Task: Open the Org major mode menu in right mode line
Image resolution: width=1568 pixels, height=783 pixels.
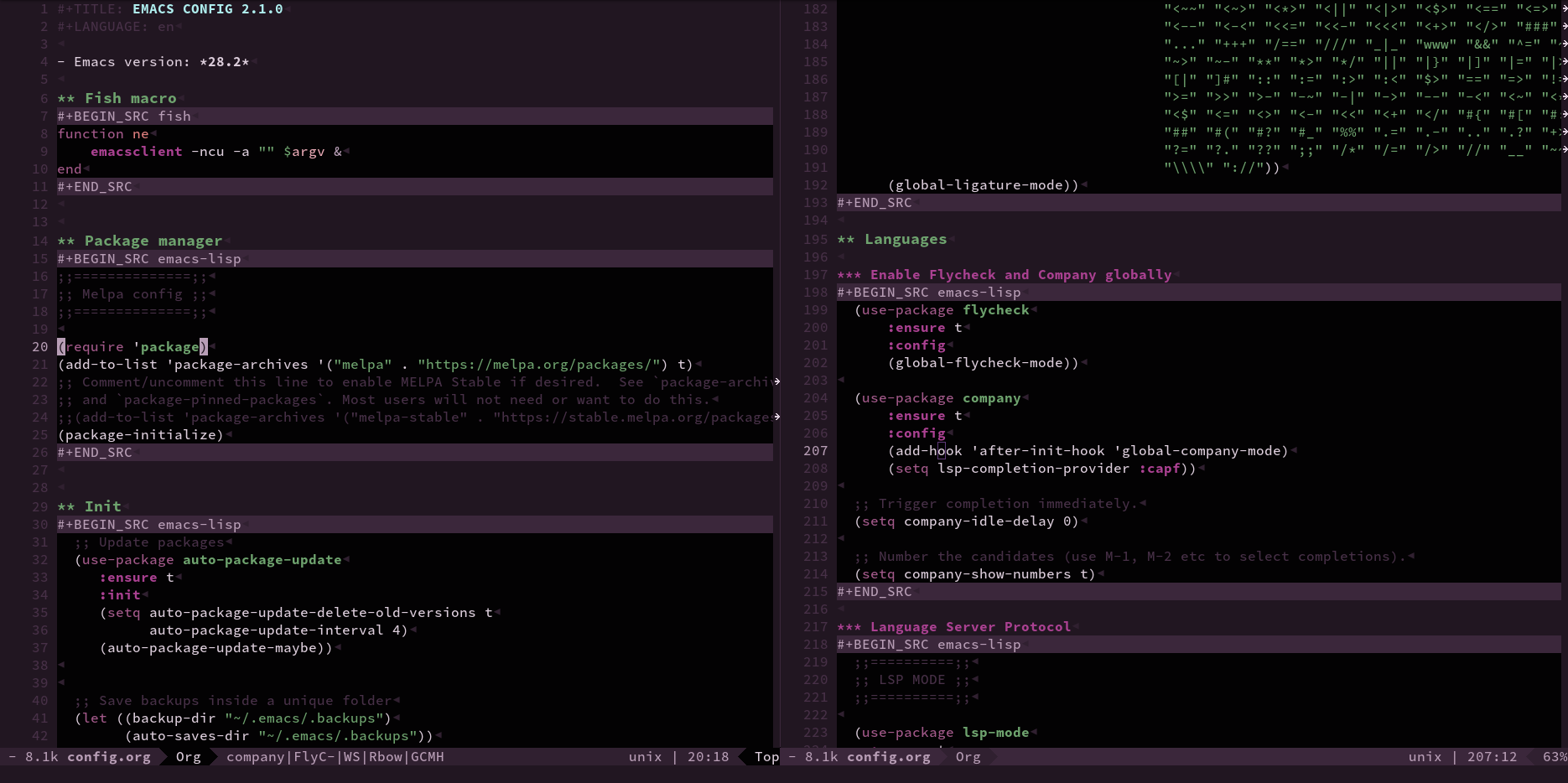Action: (968, 756)
